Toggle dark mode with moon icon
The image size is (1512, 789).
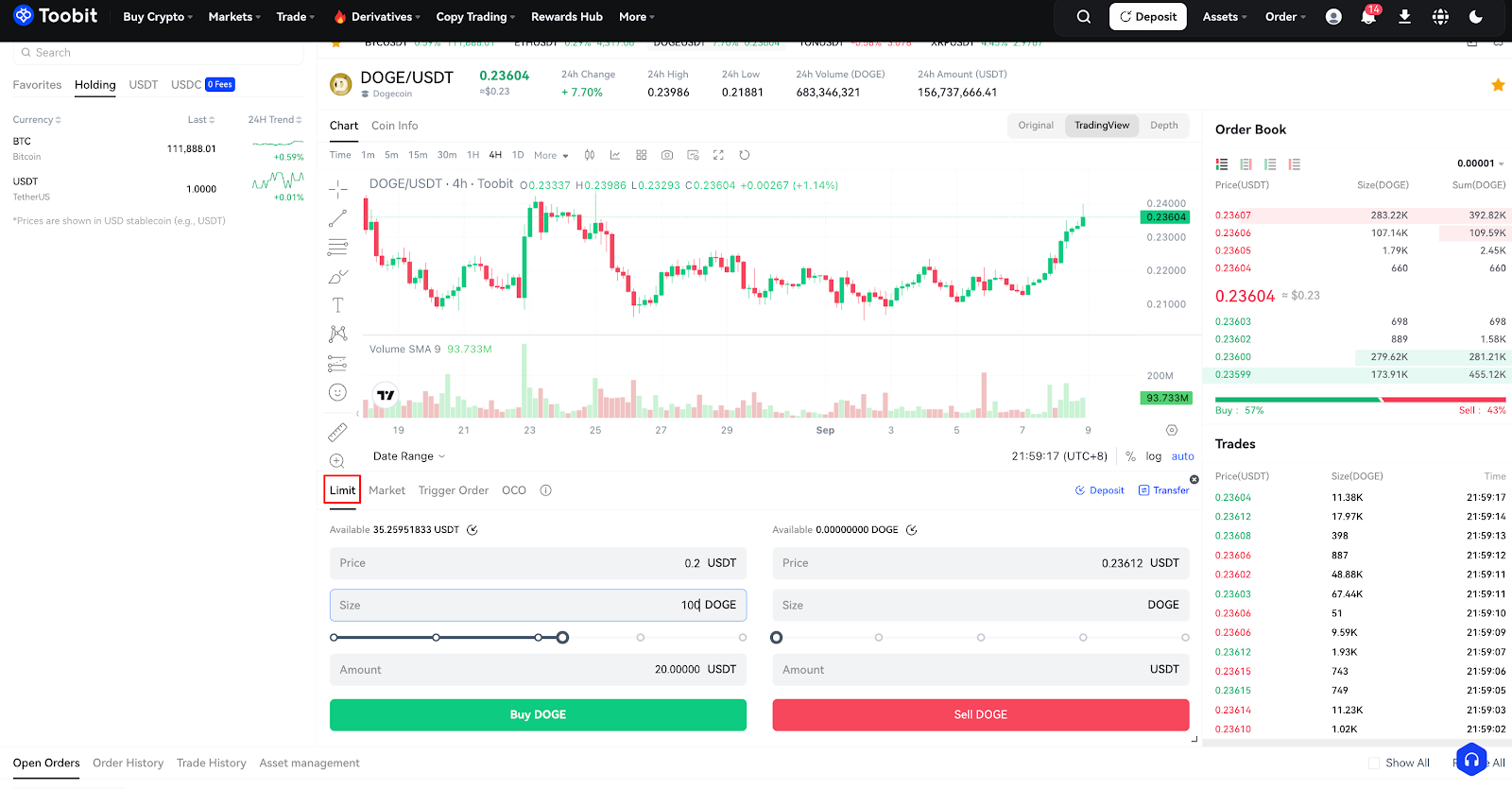[x=1476, y=17]
